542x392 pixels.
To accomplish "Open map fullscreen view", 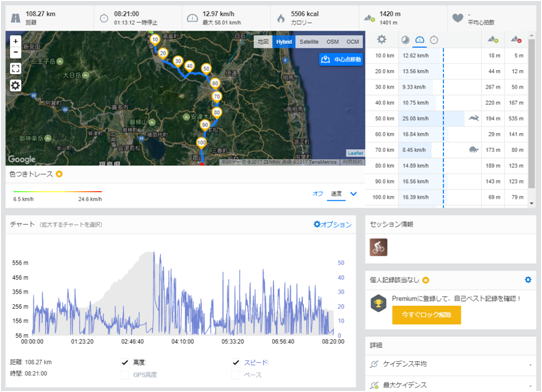I will click(16, 68).
